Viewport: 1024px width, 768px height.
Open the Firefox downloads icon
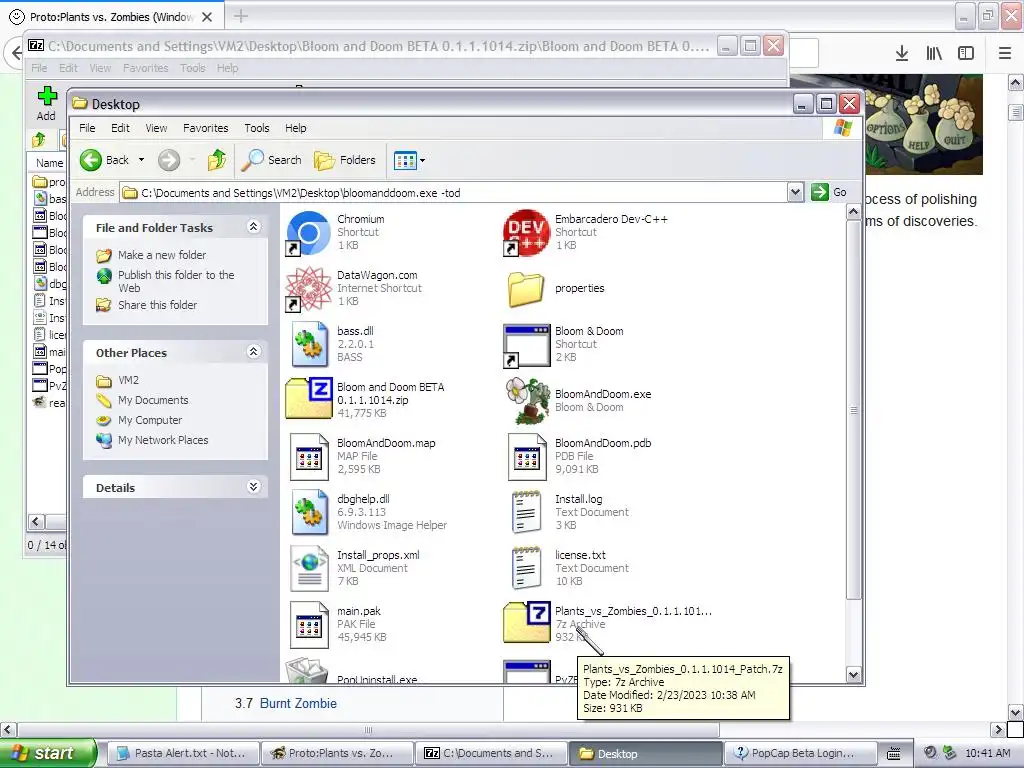(x=902, y=54)
